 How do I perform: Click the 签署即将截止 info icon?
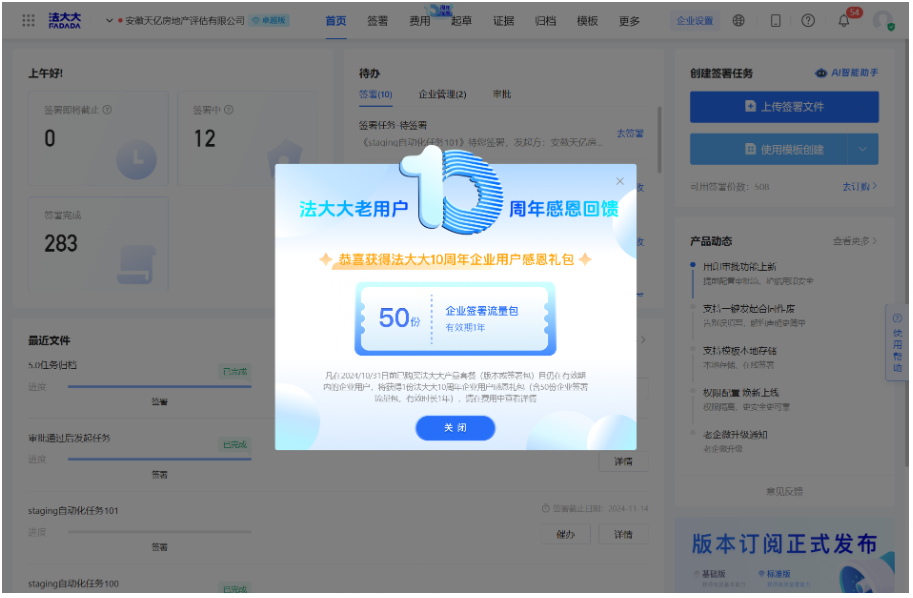coord(108,110)
